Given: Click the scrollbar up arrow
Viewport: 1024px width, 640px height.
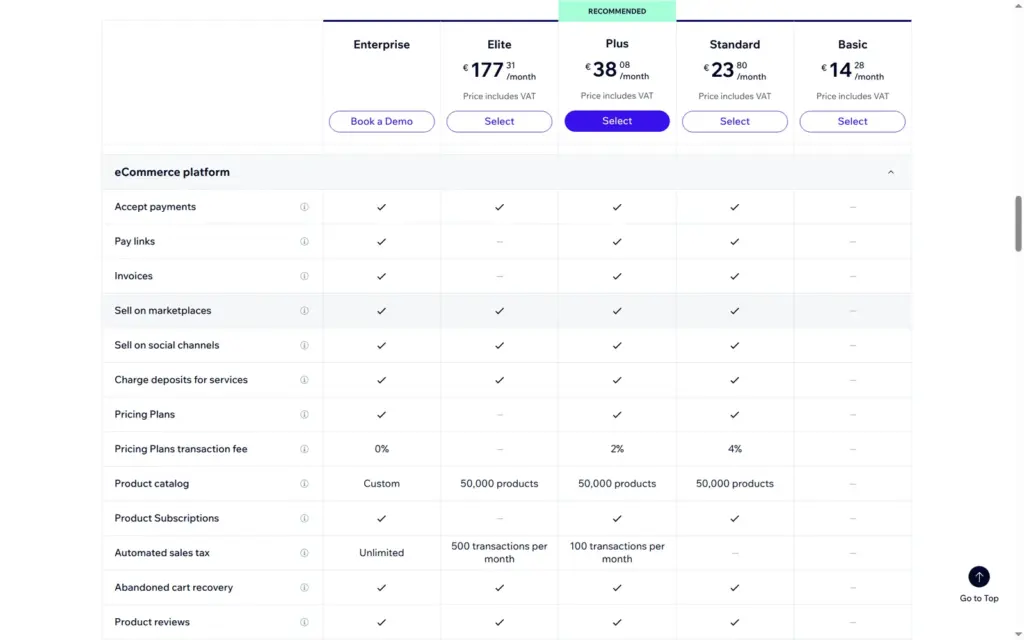Looking at the screenshot, I should (1017, 5).
